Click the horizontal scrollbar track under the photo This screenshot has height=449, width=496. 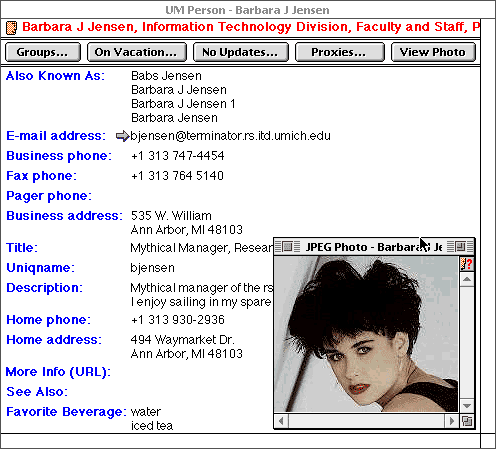pyautogui.click(x=367, y=421)
